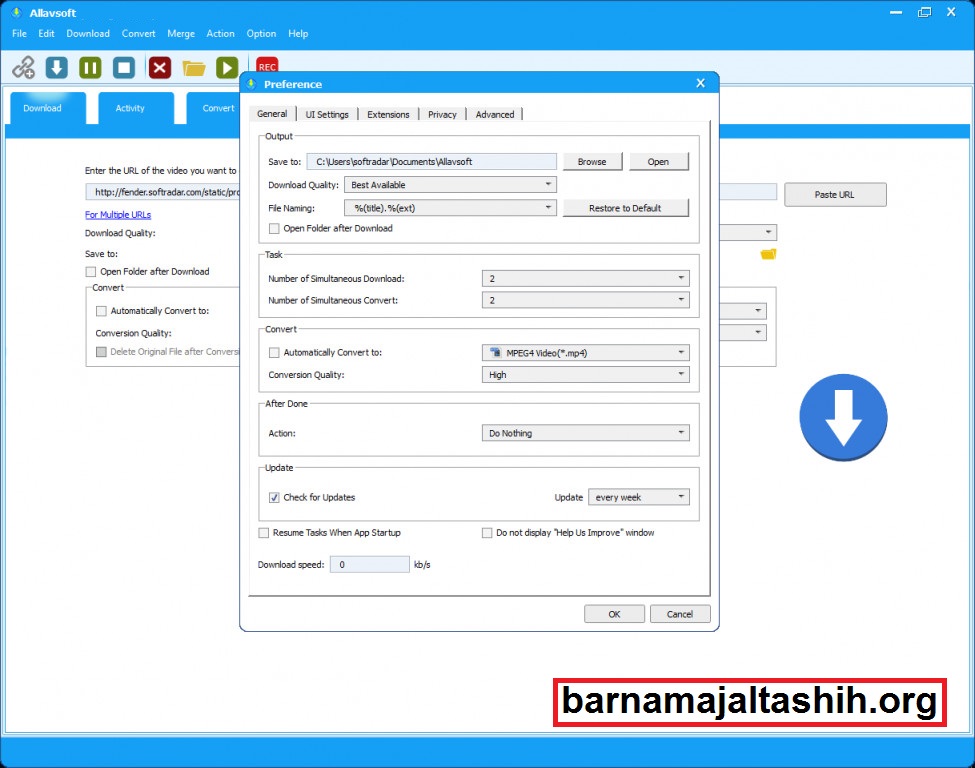Select the General tab
The width and height of the screenshot is (975, 768).
pos(272,114)
